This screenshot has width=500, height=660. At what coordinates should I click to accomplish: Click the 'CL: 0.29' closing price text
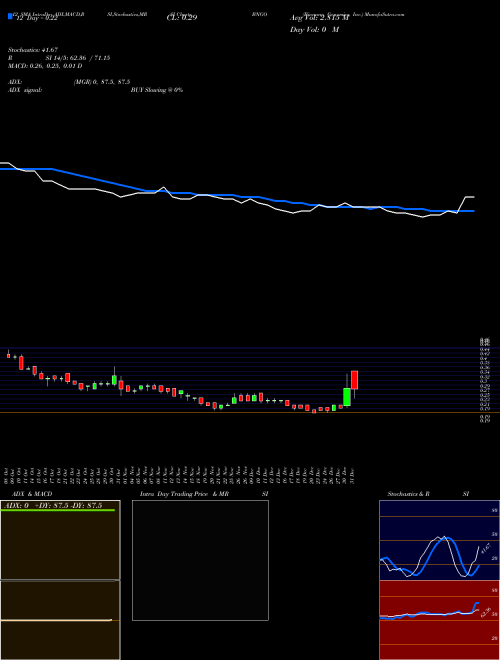(x=182, y=18)
